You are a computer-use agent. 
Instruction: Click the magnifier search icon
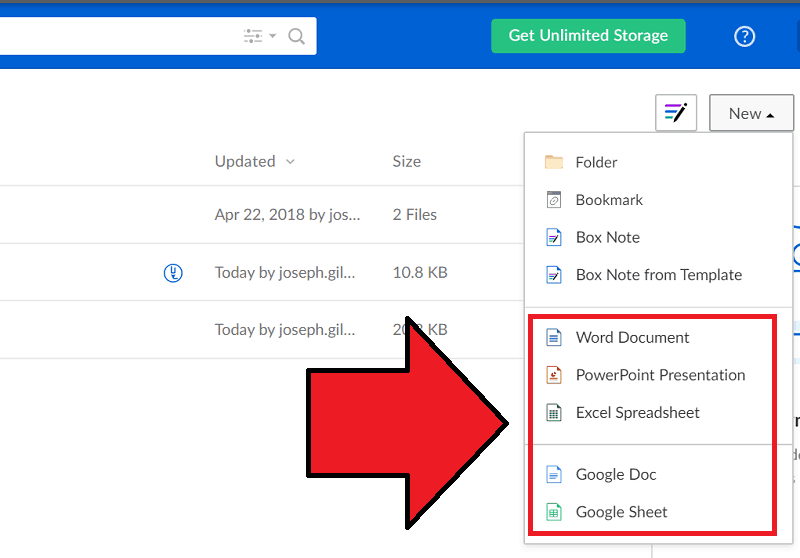click(x=296, y=36)
